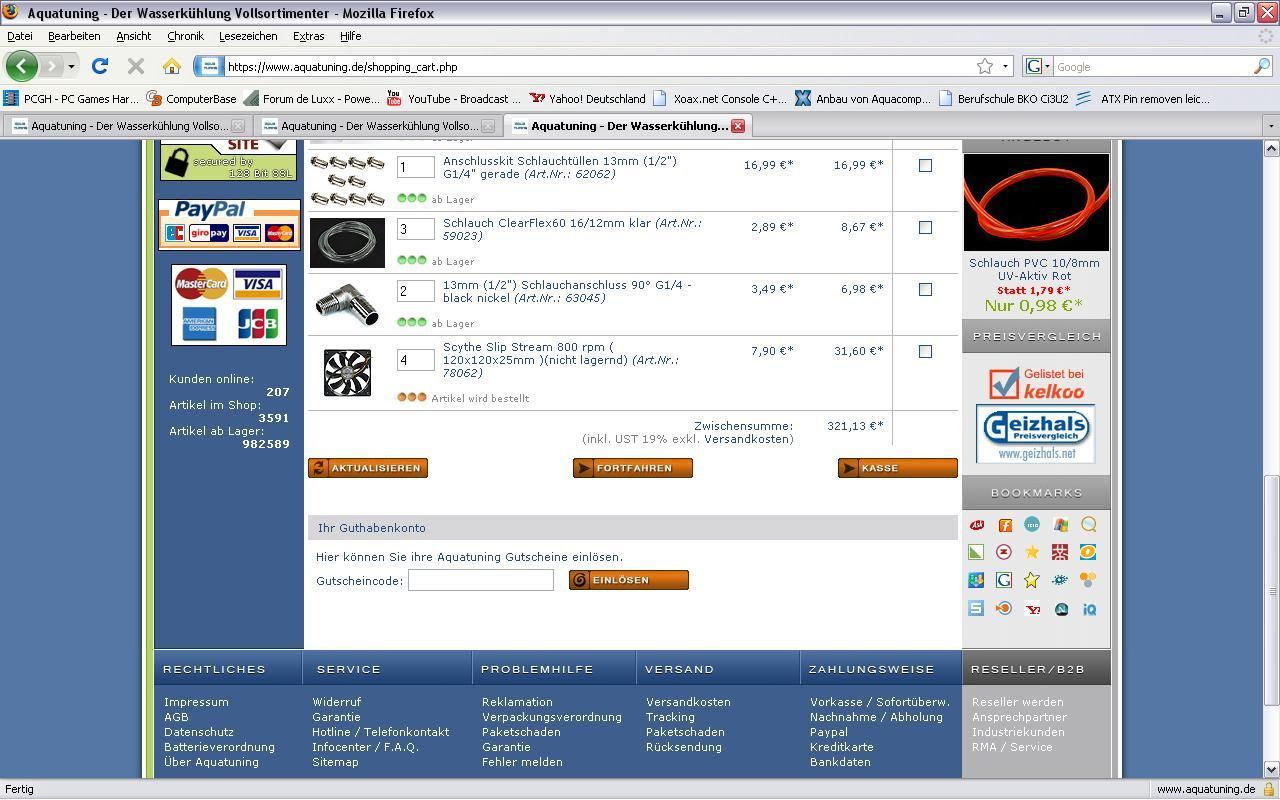Reload the current page
1280x800 pixels.
click(99, 66)
